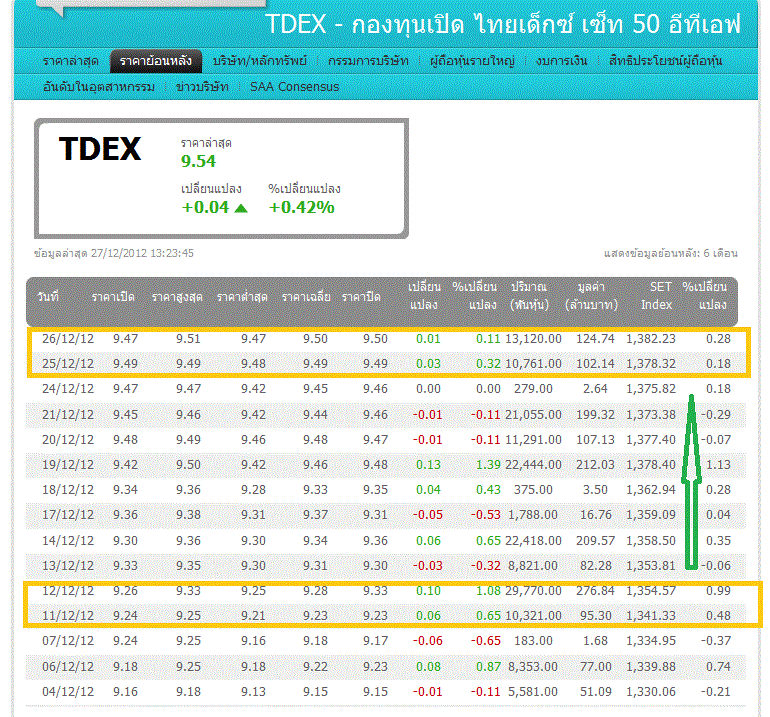Click the latest price 9.54 value

coord(198,161)
